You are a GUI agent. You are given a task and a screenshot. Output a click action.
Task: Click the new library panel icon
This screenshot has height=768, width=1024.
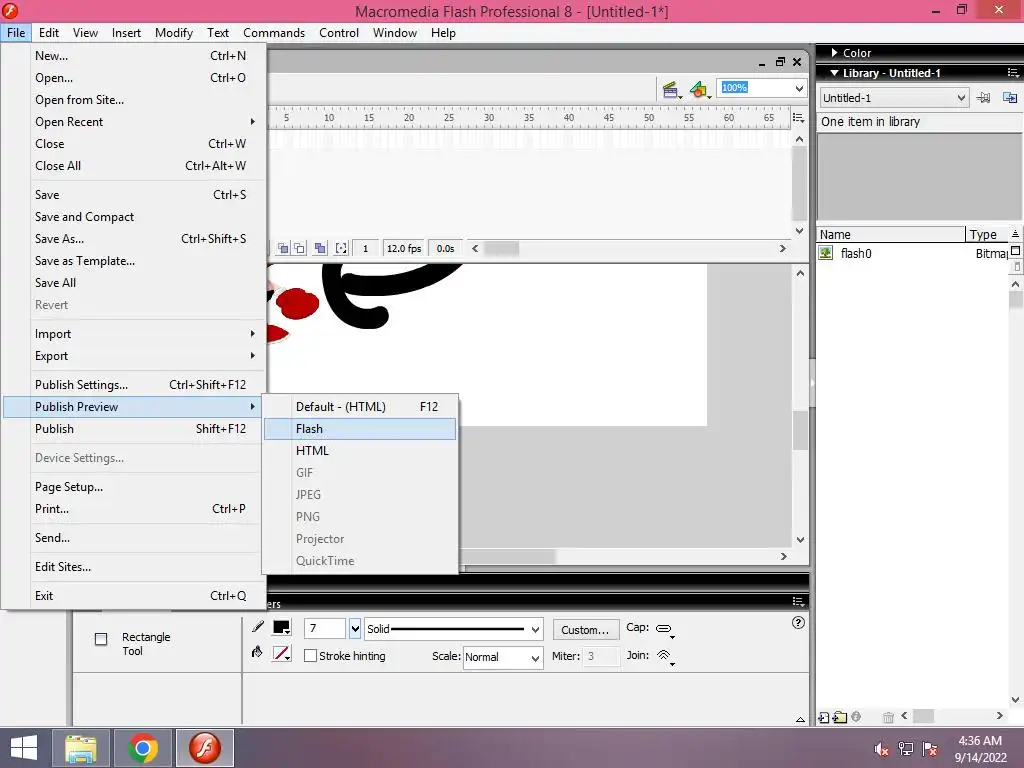[x=1010, y=98]
